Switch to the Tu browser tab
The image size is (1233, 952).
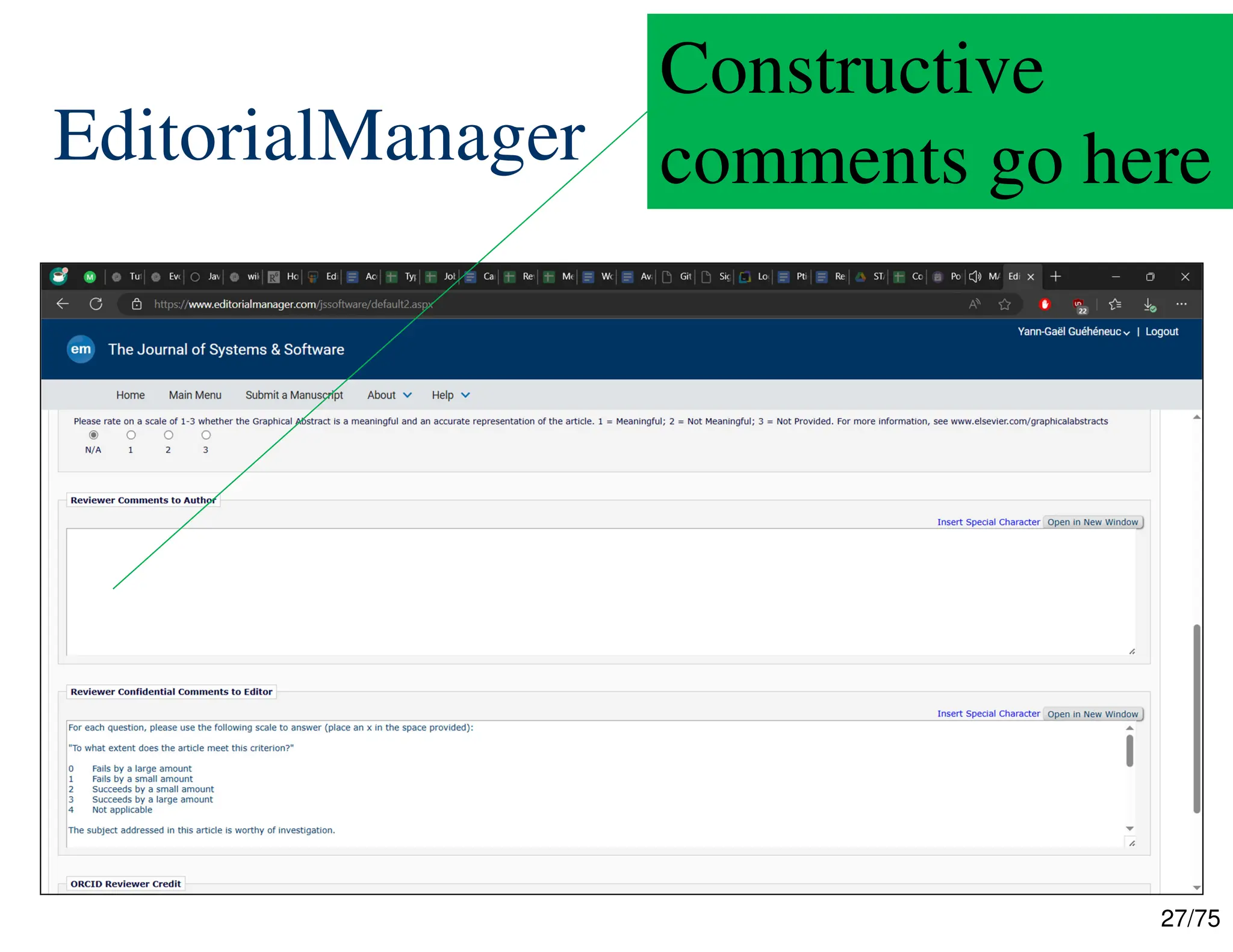[126, 276]
